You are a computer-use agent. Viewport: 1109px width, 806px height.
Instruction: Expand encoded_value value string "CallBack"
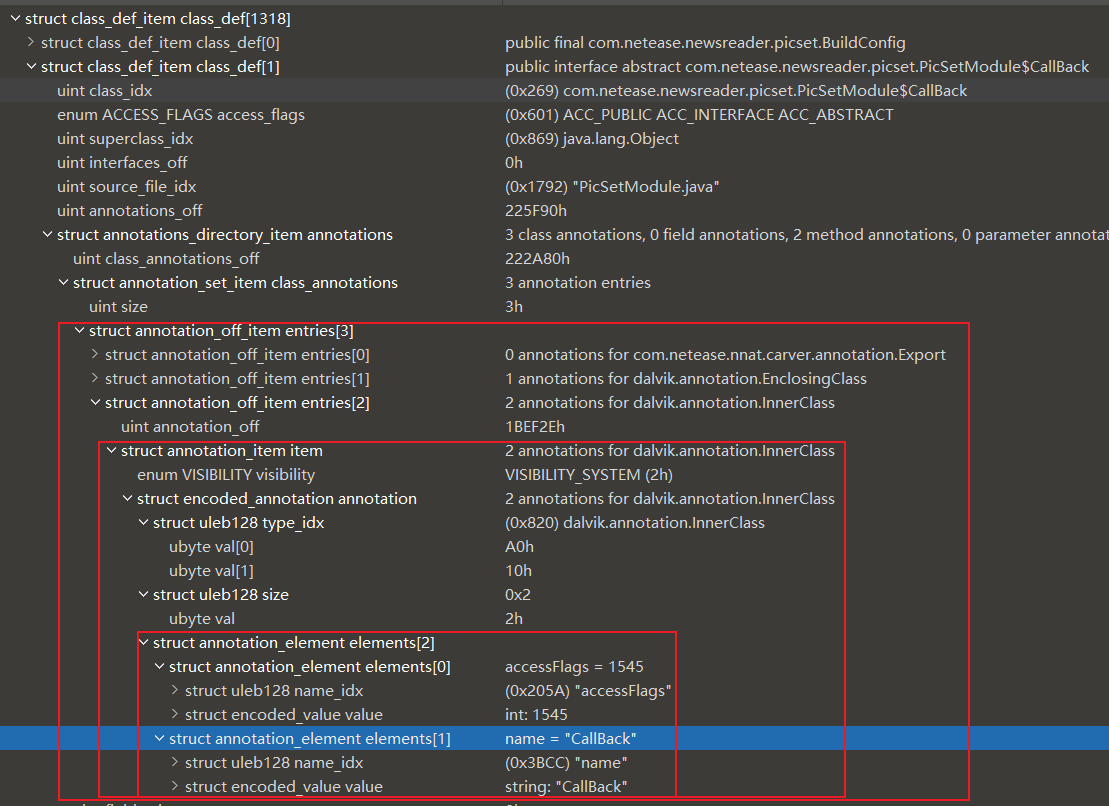coord(175,787)
